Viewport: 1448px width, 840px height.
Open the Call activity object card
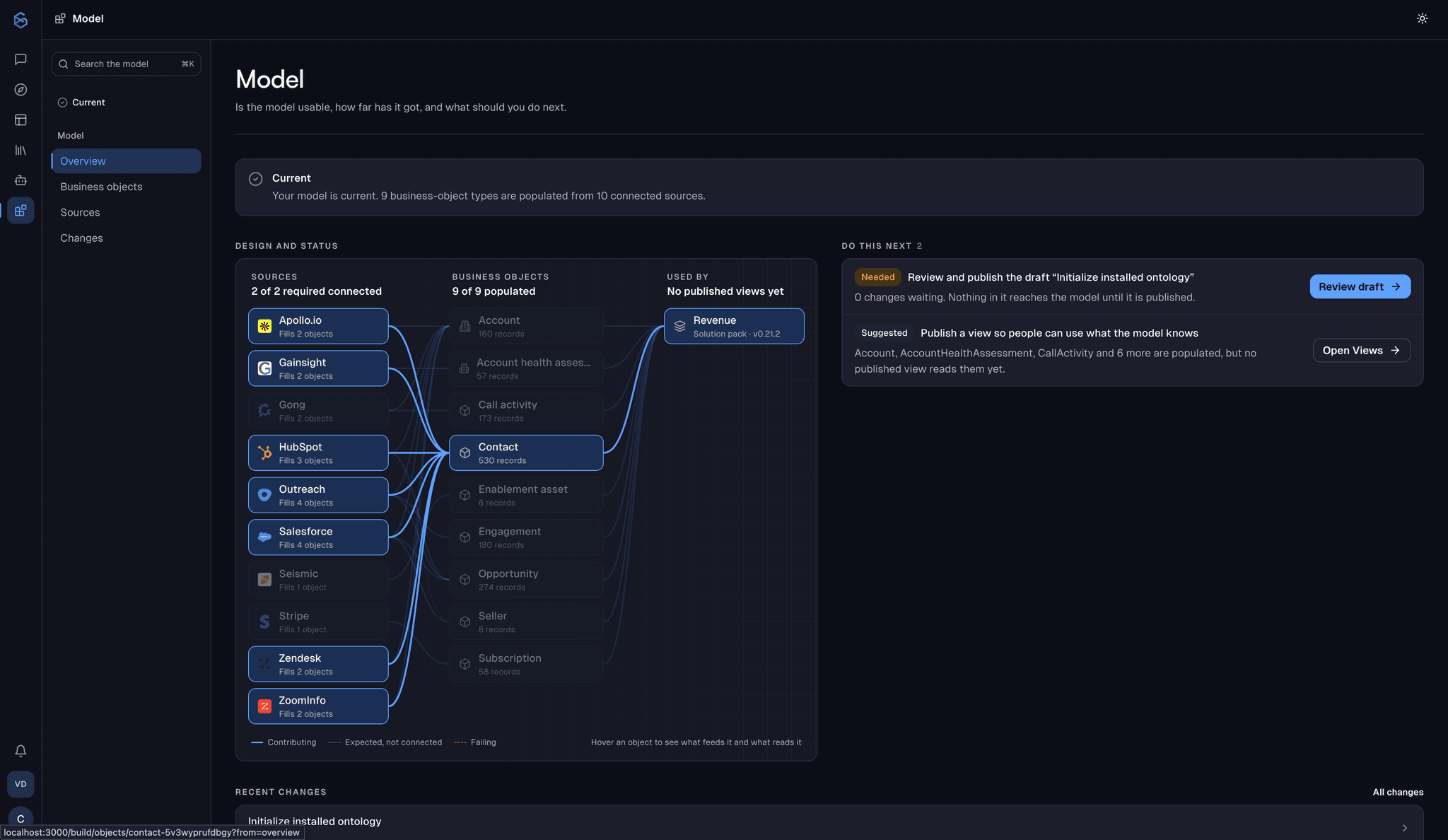click(526, 411)
